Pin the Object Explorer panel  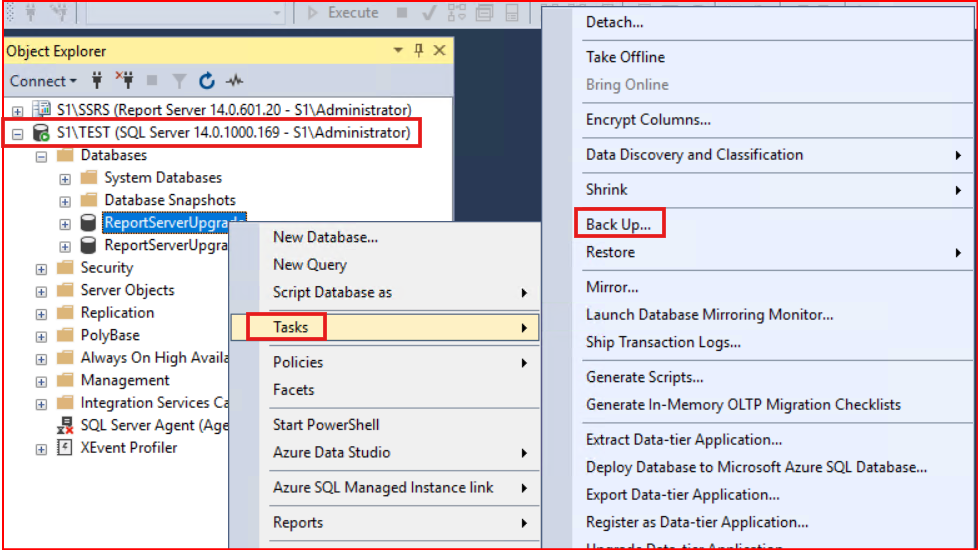coord(418,51)
